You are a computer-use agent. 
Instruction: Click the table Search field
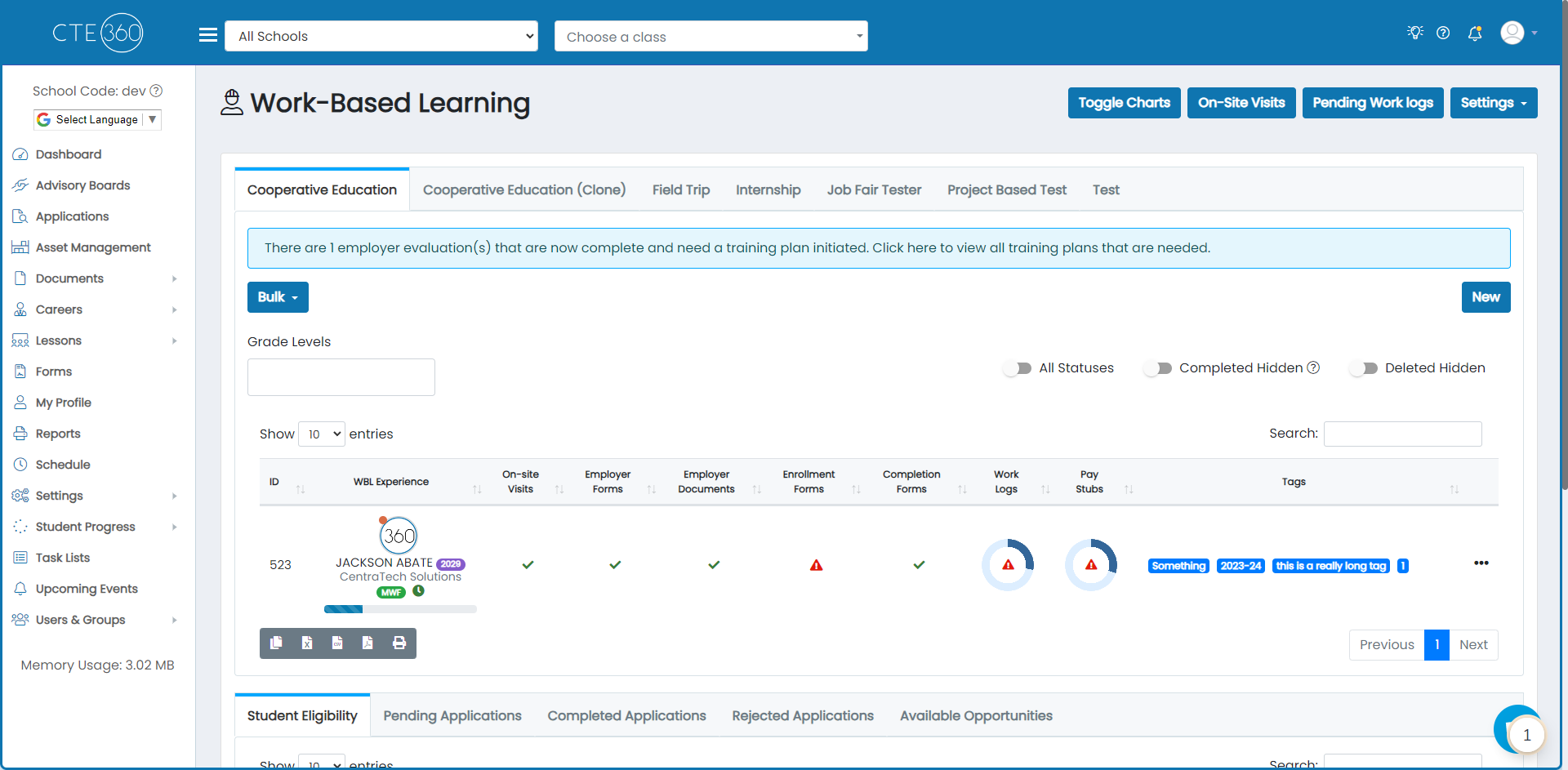point(1403,434)
